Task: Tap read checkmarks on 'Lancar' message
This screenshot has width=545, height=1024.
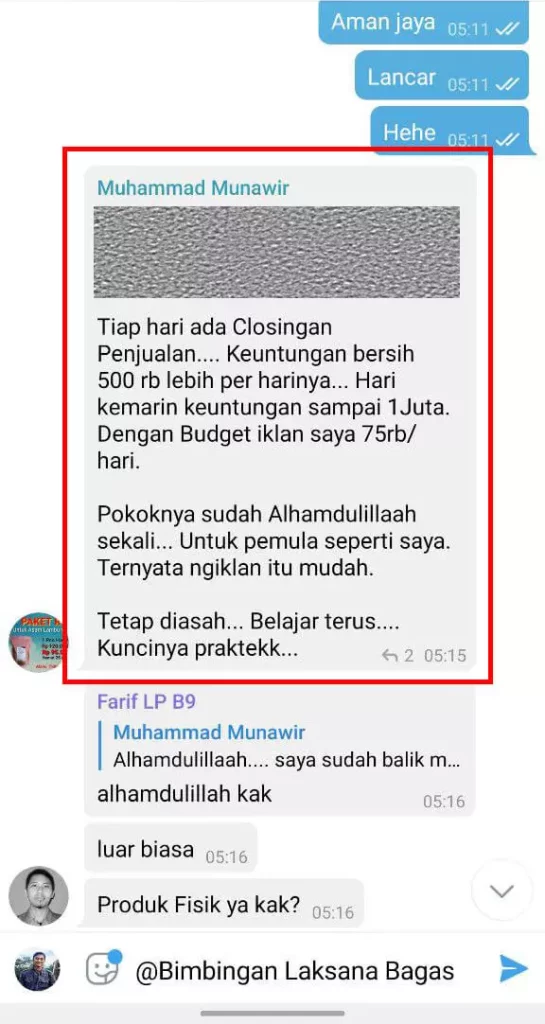Action: (506, 84)
